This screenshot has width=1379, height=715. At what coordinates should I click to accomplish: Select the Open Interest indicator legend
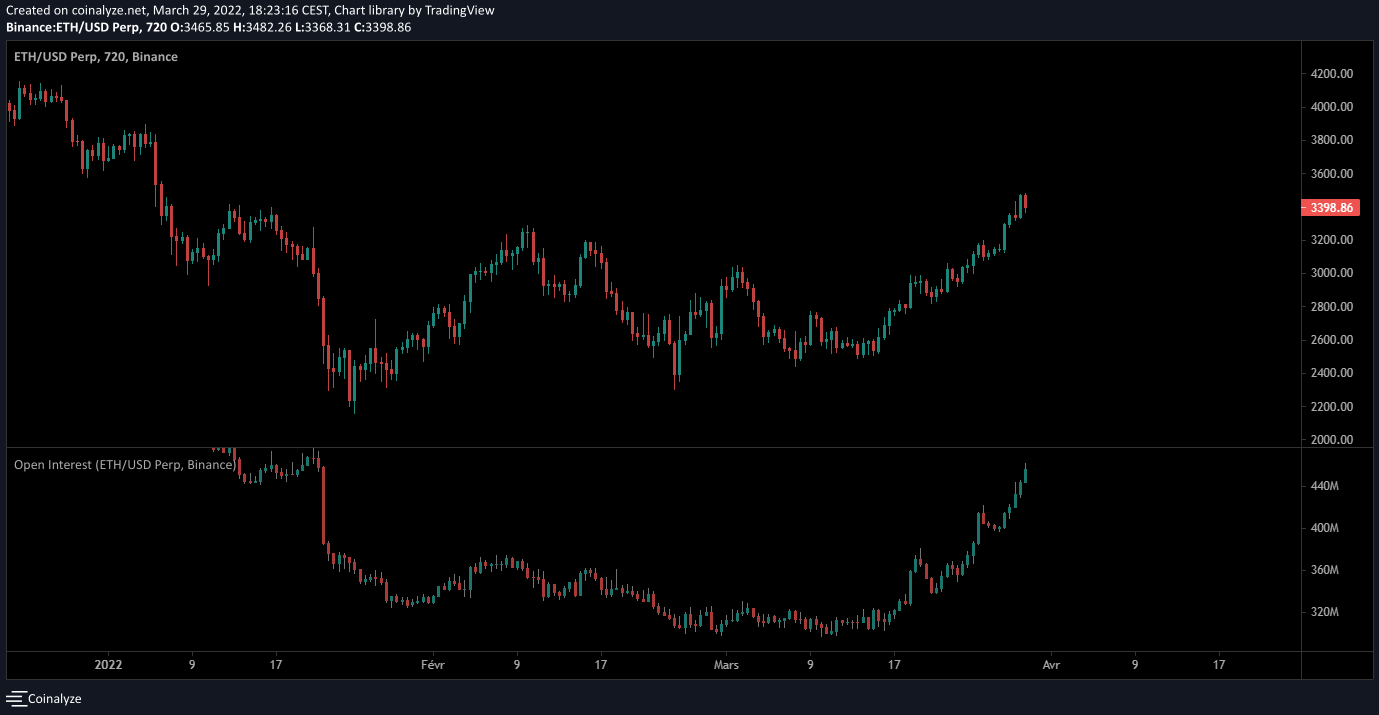click(x=124, y=465)
